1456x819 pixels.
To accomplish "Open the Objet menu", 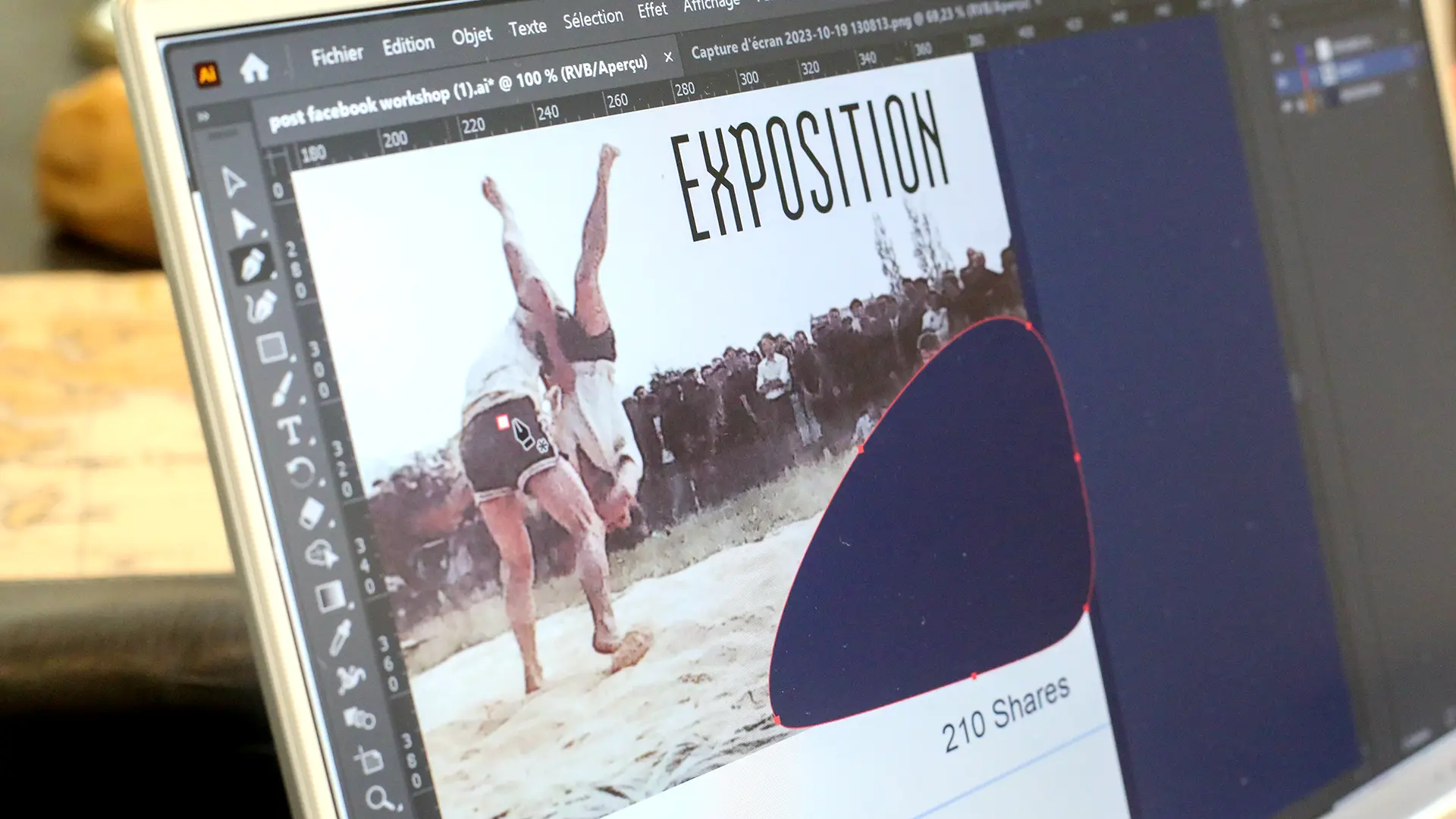I will point(472,36).
